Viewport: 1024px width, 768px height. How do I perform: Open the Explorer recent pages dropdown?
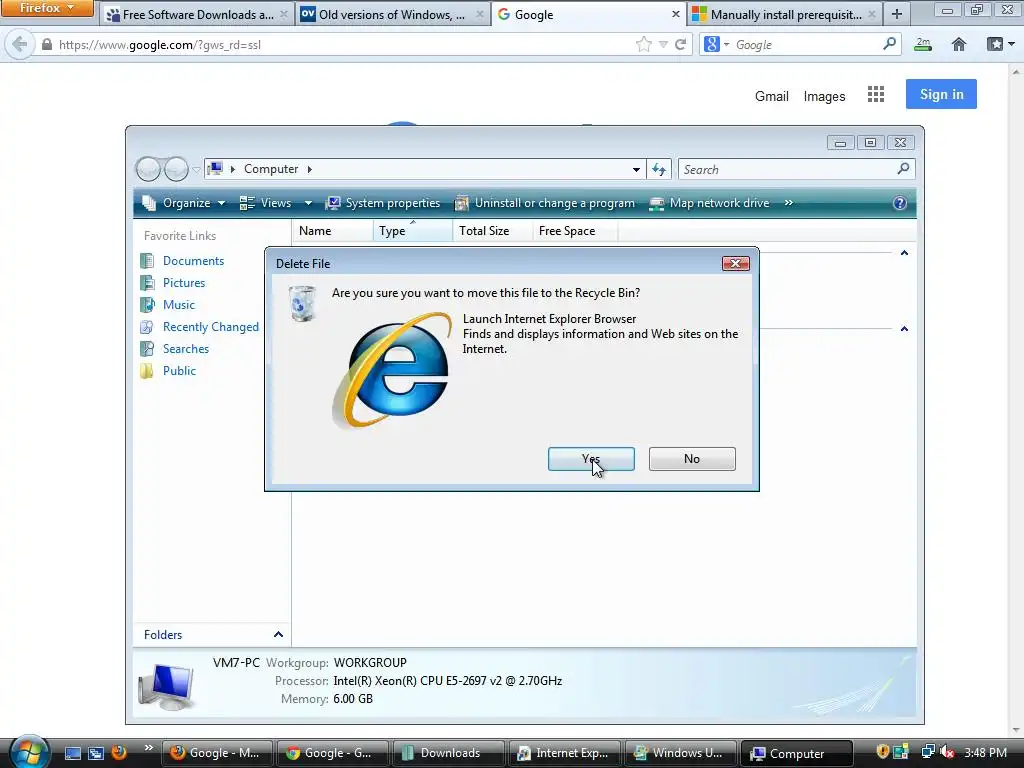[x=196, y=170]
